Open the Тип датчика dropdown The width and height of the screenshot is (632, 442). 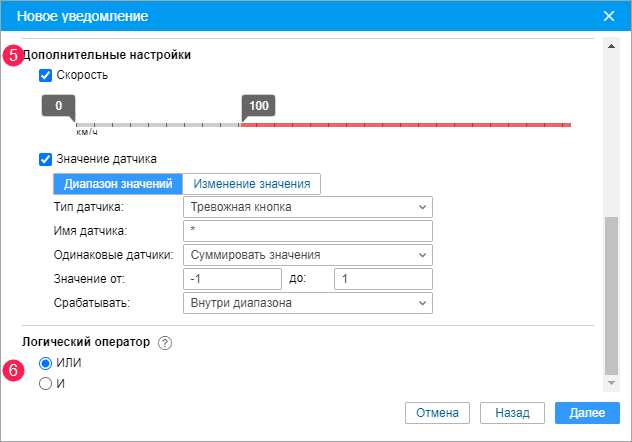308,207
